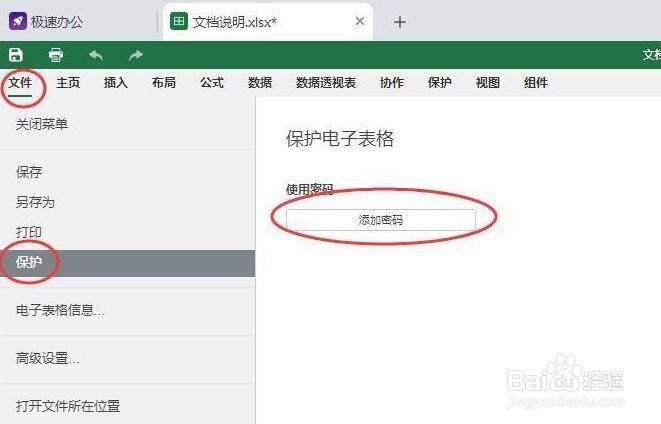Image resolution: width=661 pixels, height=424 pixels.
Task: Open the 保护 ribbon tab
Action: (x=440, y=83)
